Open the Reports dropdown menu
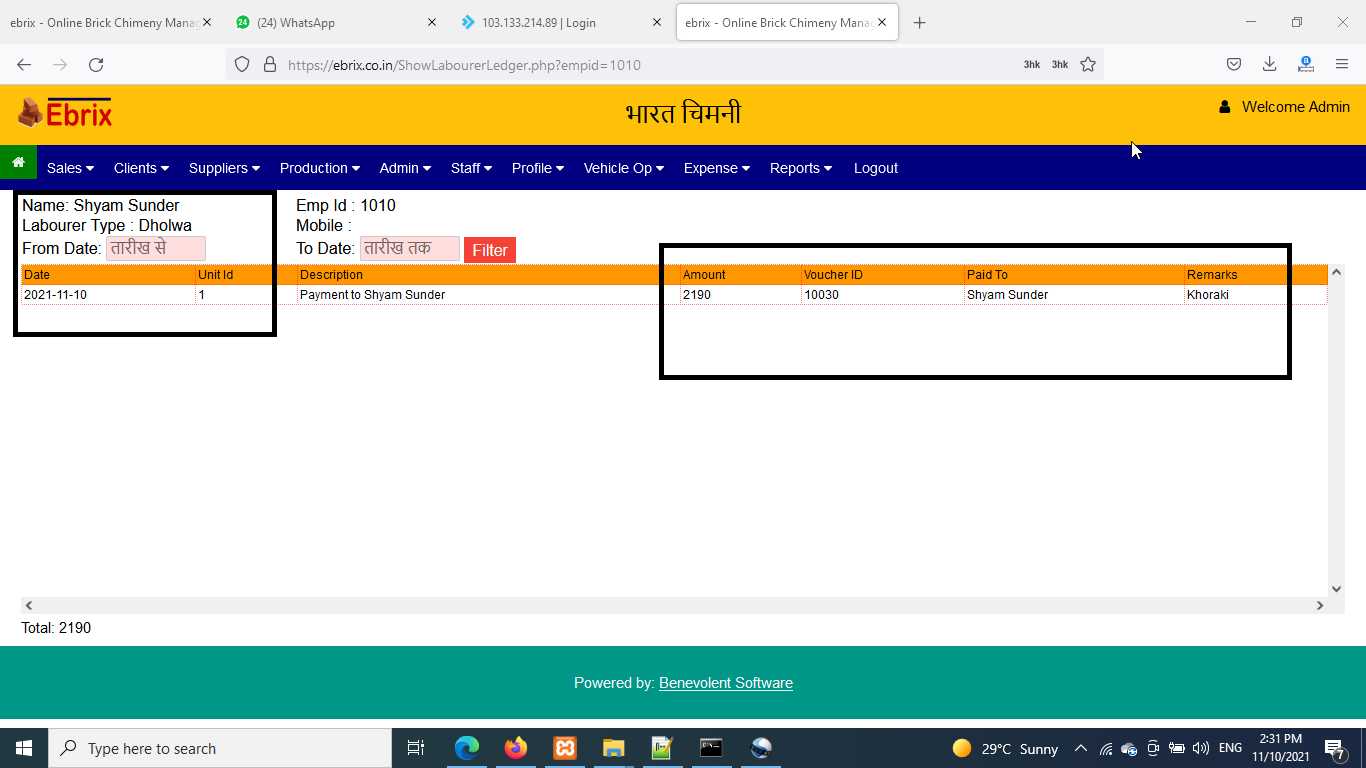This screenshot has height=768, width=1366. tap(801, 168)
